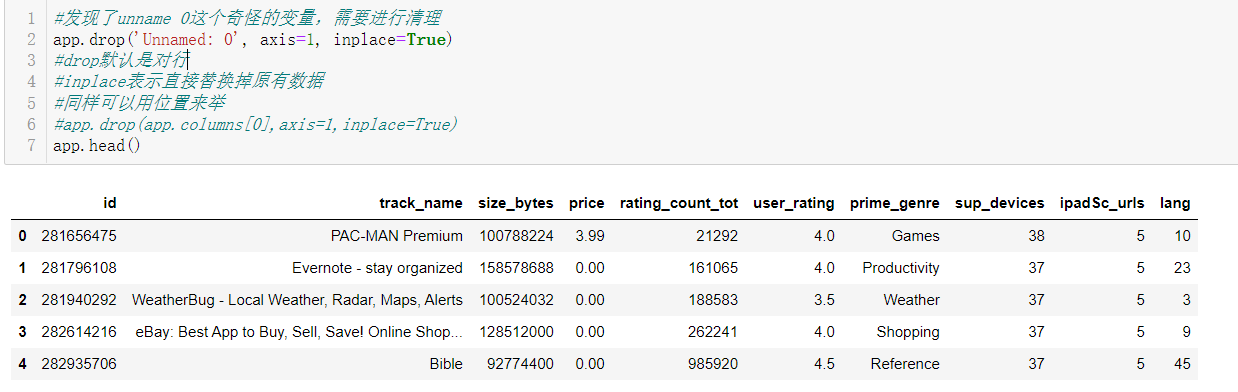Click the user rating 4.5 cell
The image size is (1238, 392).
pos(823,364)
